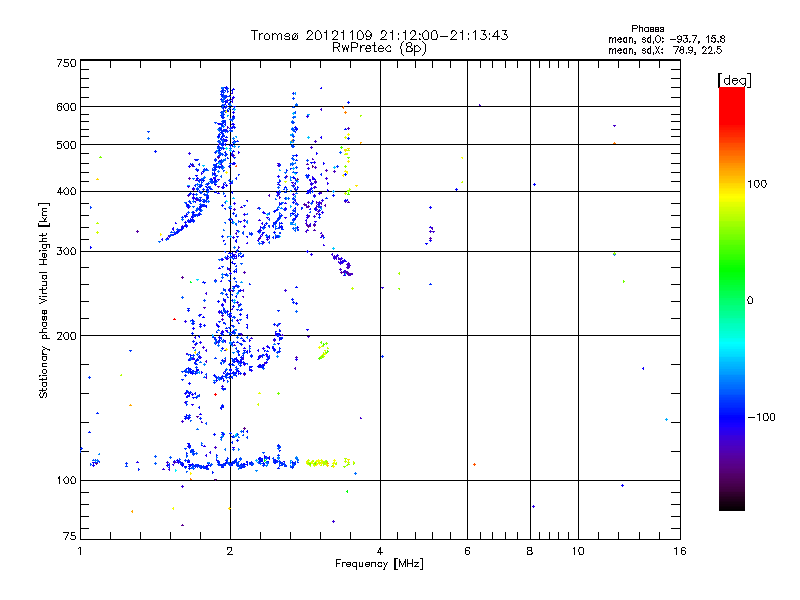The image size is (800, 600).
Task: Click the color bar '100' tick label
Action: (x=757, y=184)
